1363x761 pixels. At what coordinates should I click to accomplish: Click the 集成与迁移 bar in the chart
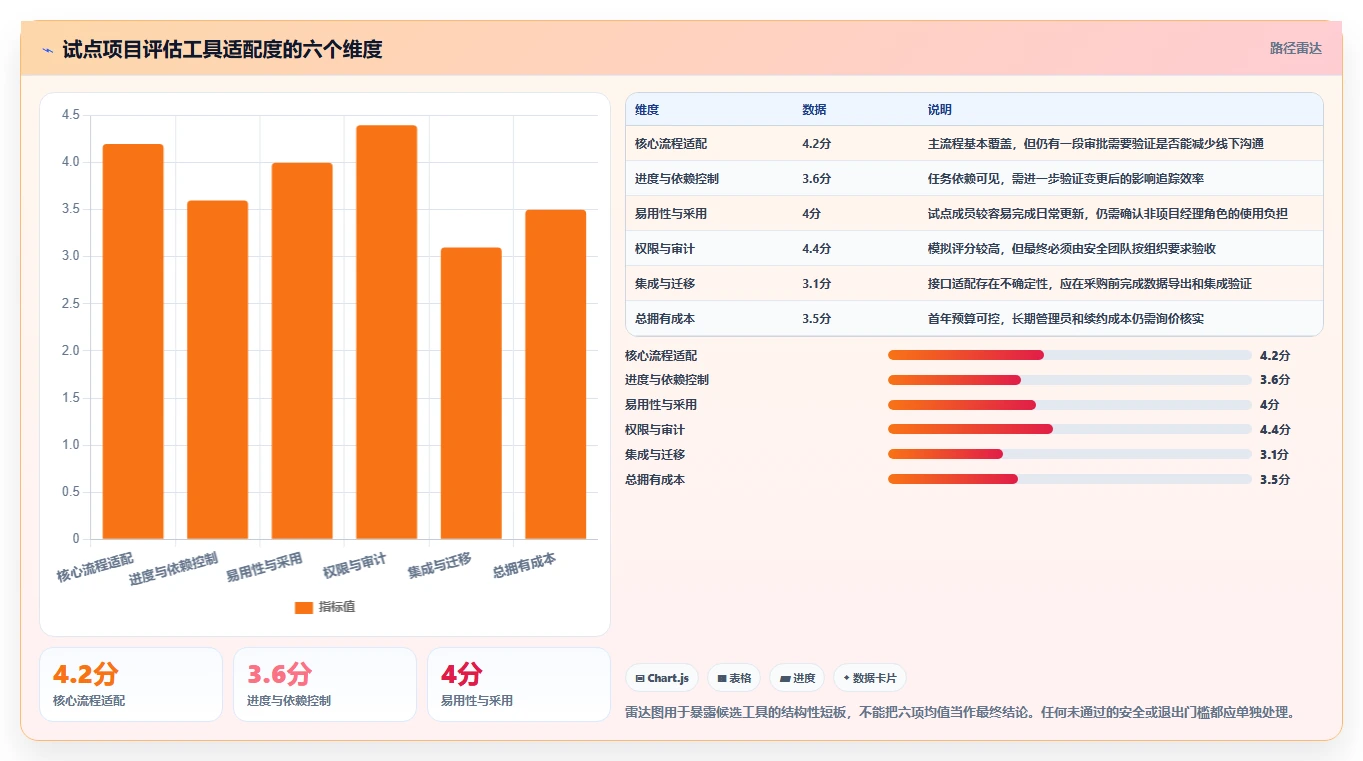coord(471,393)
